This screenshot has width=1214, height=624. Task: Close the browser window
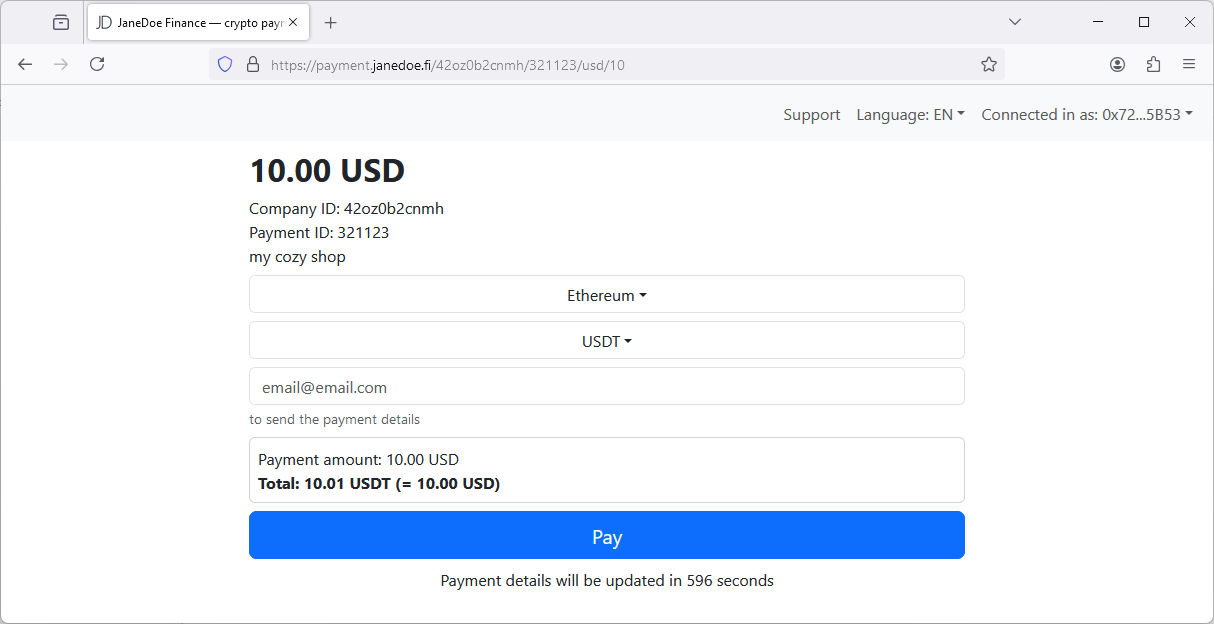[x=1190, y=22]
